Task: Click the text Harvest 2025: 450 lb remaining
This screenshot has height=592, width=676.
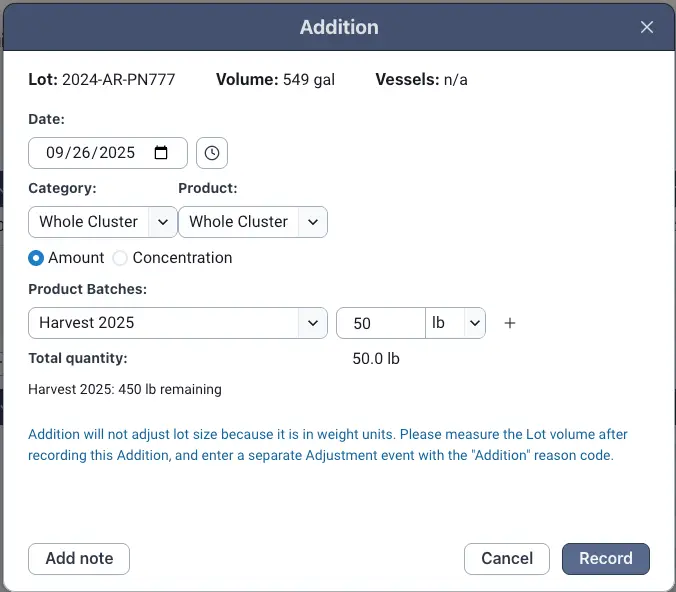Action: [x=125, y=389]
